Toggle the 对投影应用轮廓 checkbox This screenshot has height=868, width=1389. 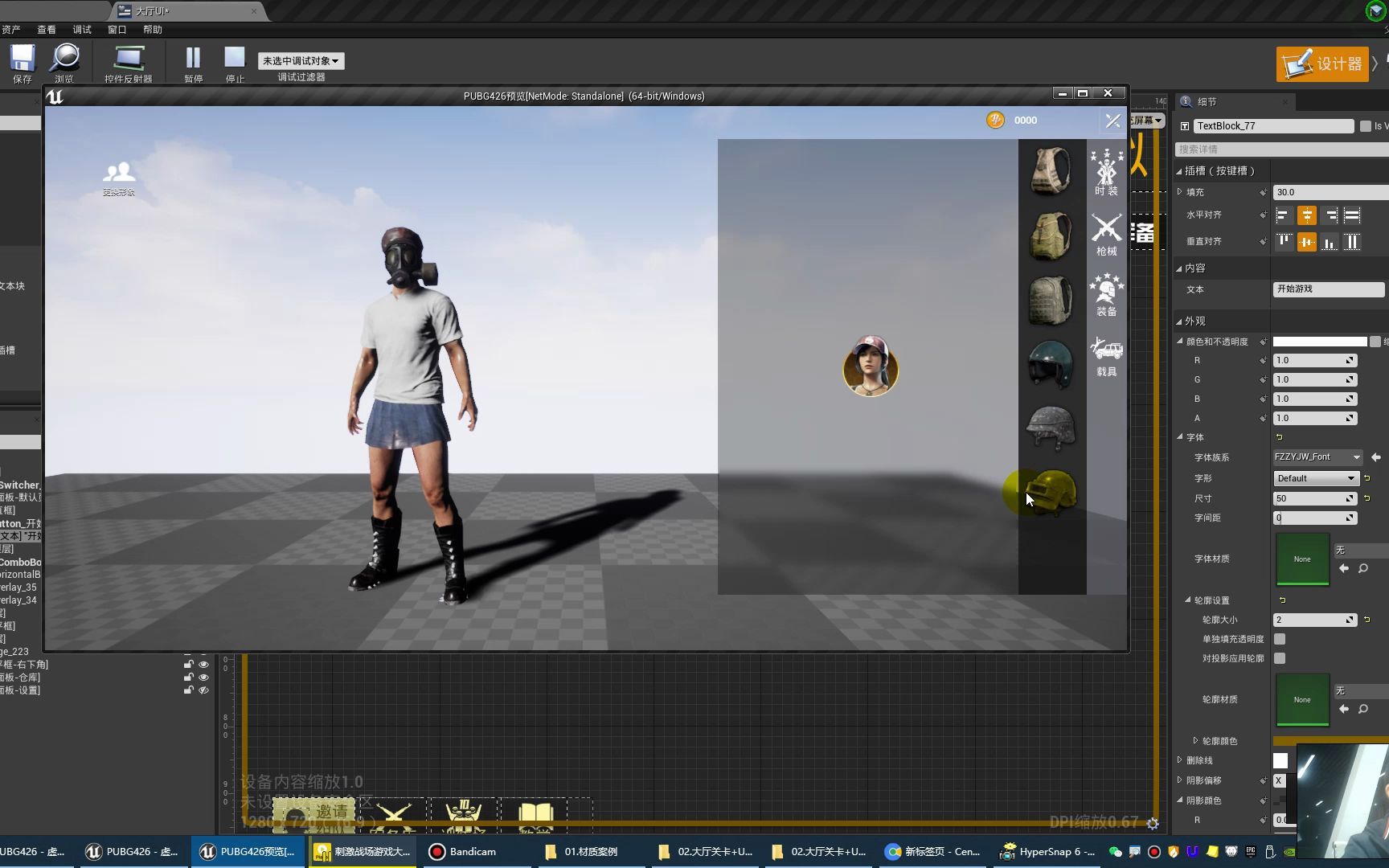[x=1280, y=658]
